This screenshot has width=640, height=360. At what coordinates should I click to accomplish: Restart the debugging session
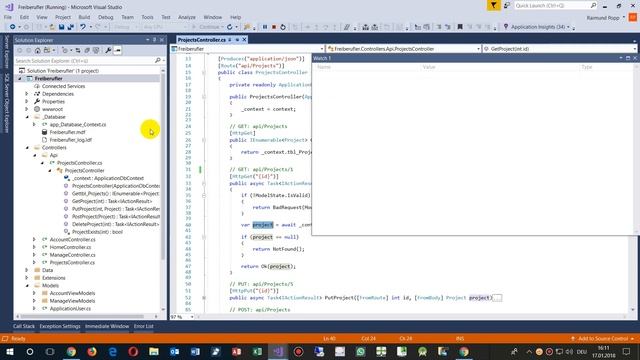[x=283, y=27]
